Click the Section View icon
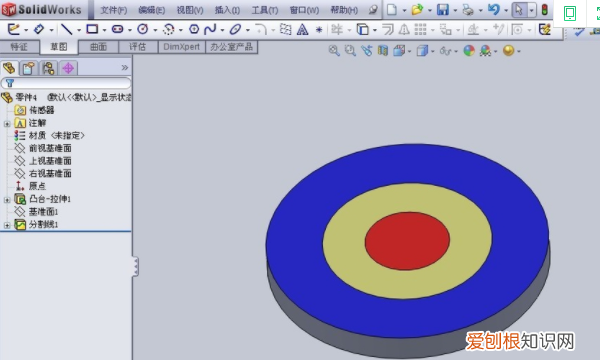 (x=383, y=50)
